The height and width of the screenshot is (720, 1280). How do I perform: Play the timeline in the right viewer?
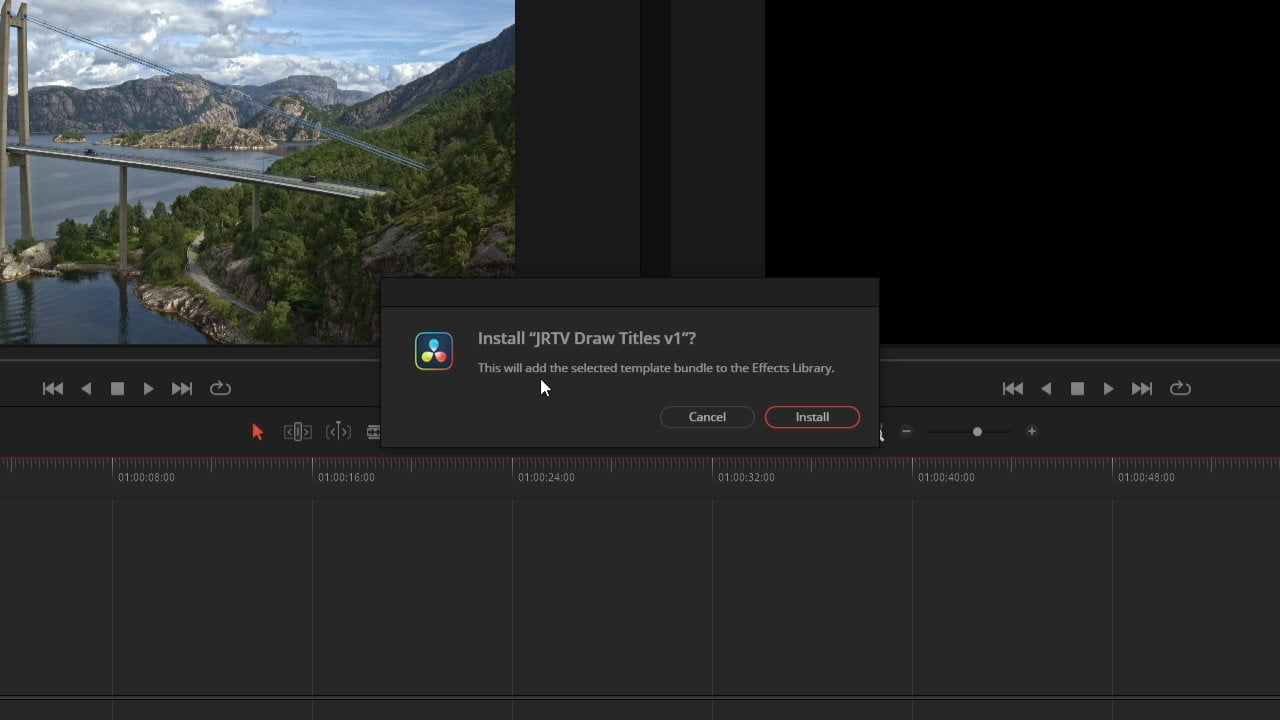point(1108,388)
